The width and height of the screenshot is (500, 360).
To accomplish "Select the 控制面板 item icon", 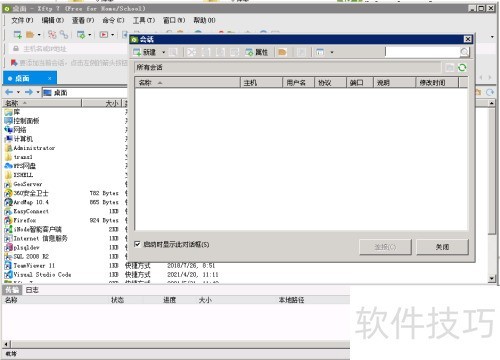I will [8, 121].
